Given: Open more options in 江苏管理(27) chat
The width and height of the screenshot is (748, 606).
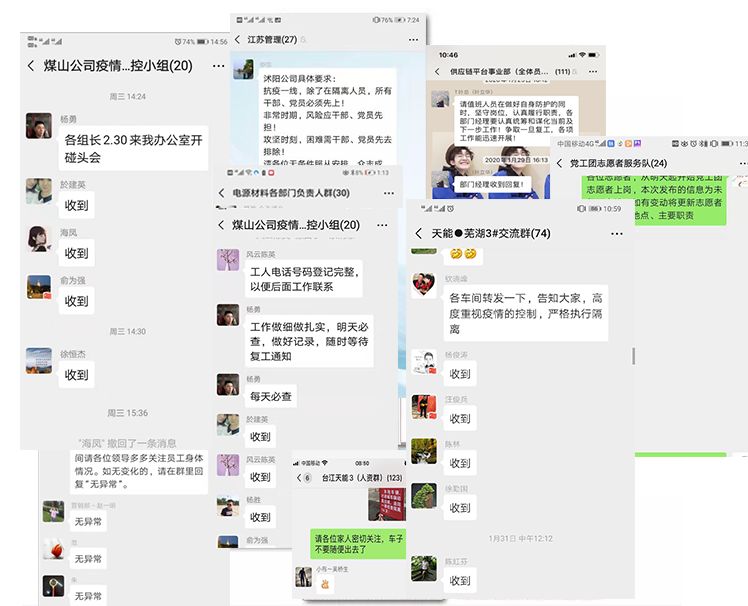Looking at the screenshot, I should [410, 40].
